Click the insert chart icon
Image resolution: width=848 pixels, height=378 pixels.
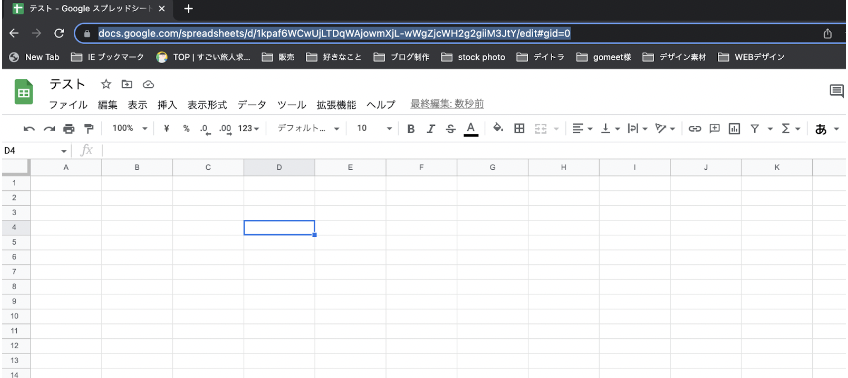734,129
